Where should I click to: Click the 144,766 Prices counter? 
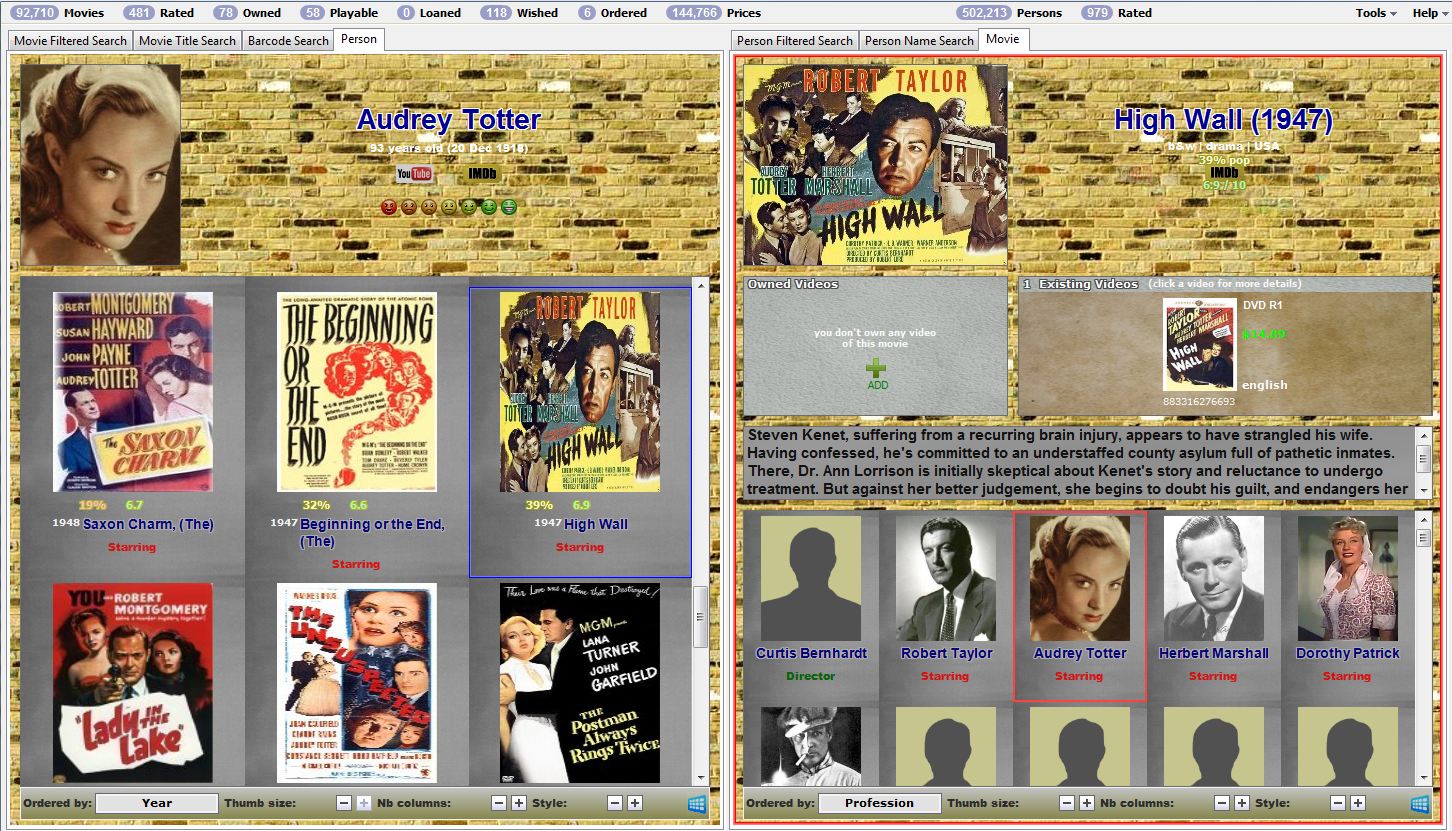[x=712, y=13]
